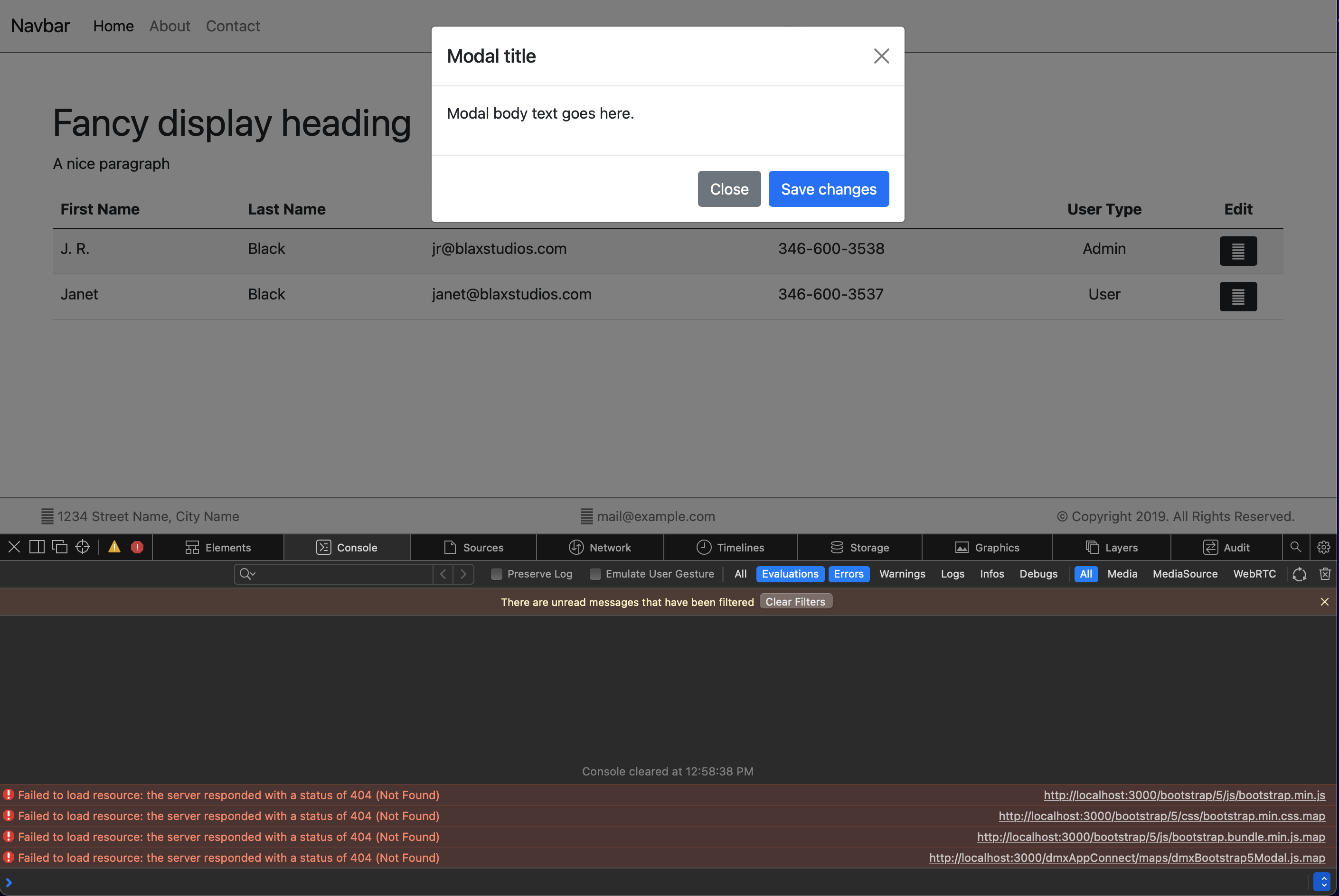The width and height of the screenshot is (1339, 896).
Task: Open the Graphics tab
Action: (x=987, y=547)
